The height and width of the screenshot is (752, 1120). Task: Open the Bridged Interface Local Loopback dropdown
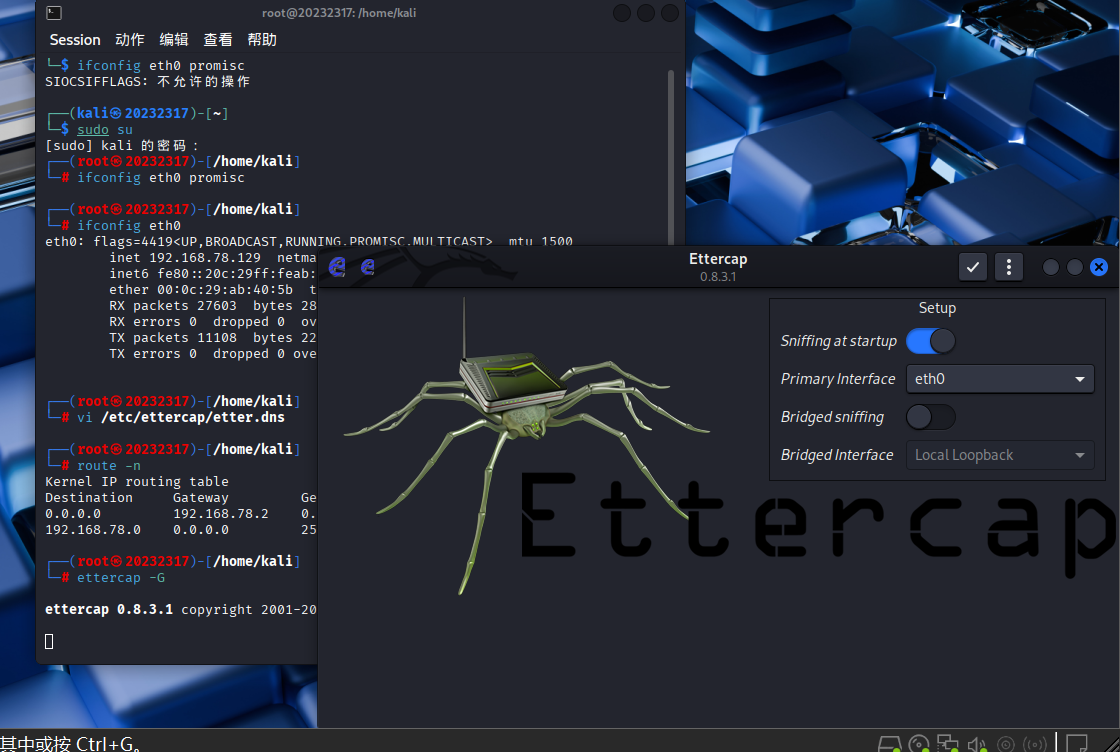point(999,455)
